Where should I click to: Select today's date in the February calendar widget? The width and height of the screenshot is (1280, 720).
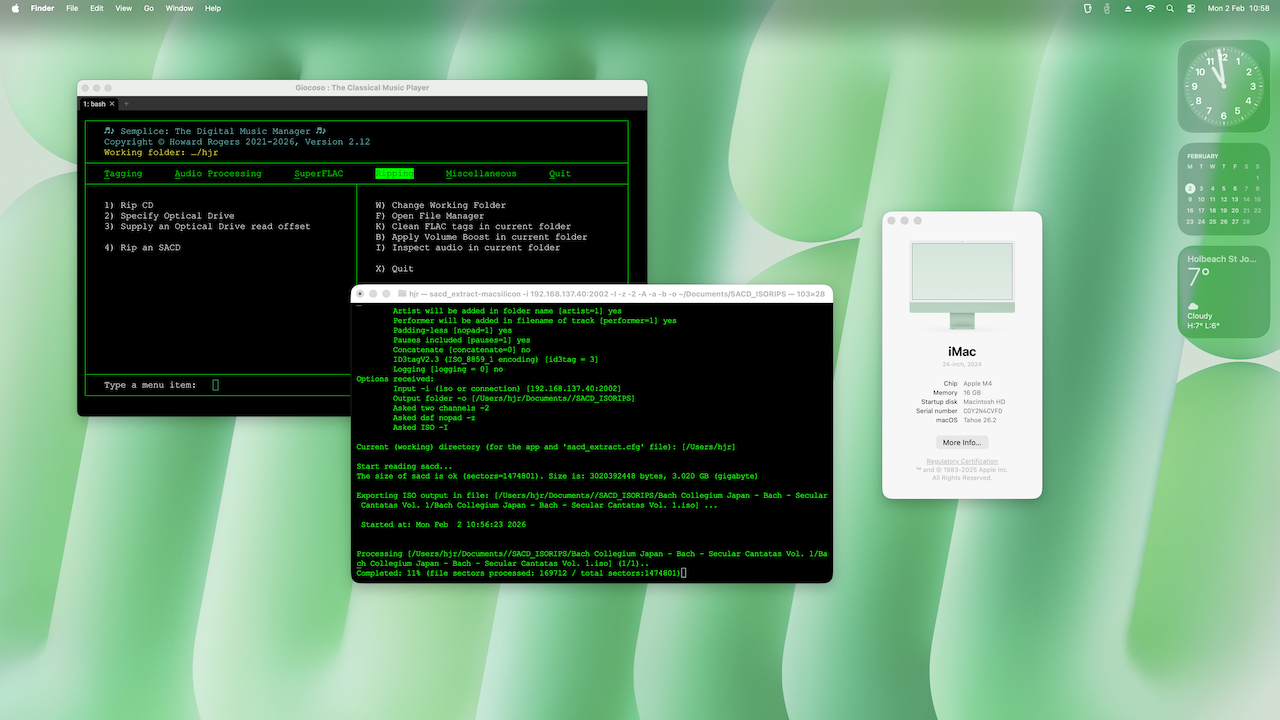click(1190, 188)
